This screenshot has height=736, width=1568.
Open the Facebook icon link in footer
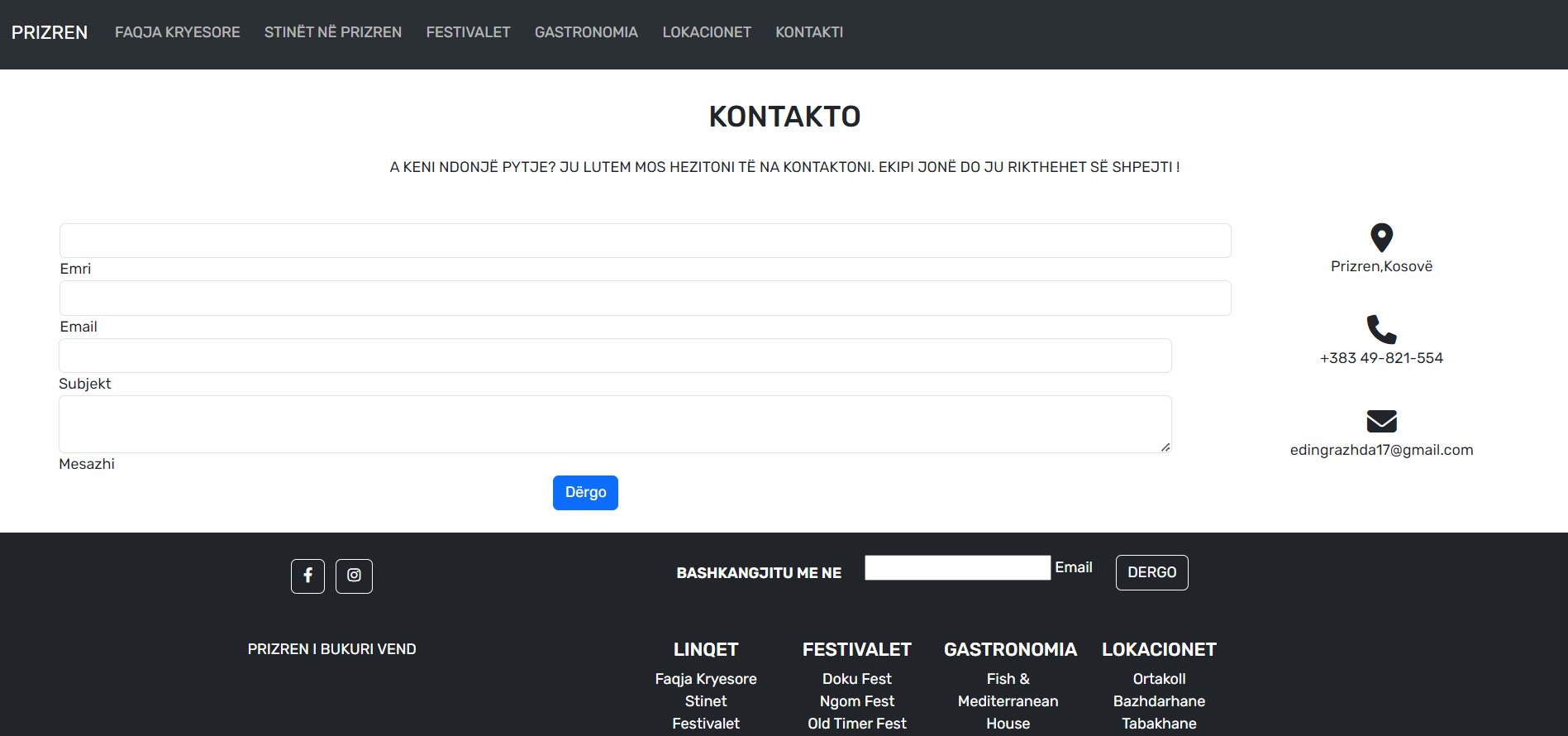[x=307, y=576]
